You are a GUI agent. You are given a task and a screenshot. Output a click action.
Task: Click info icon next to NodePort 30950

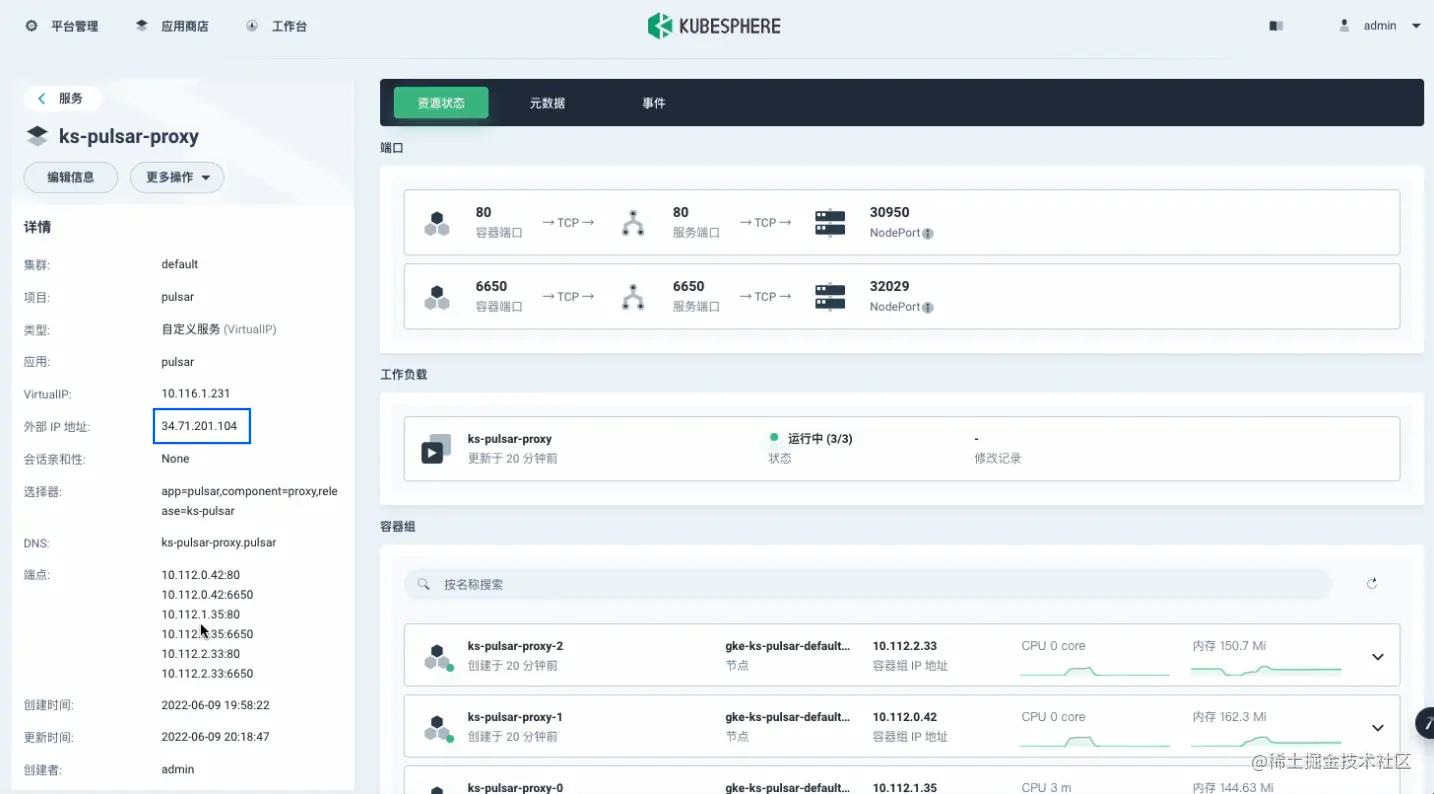(928, 234)
